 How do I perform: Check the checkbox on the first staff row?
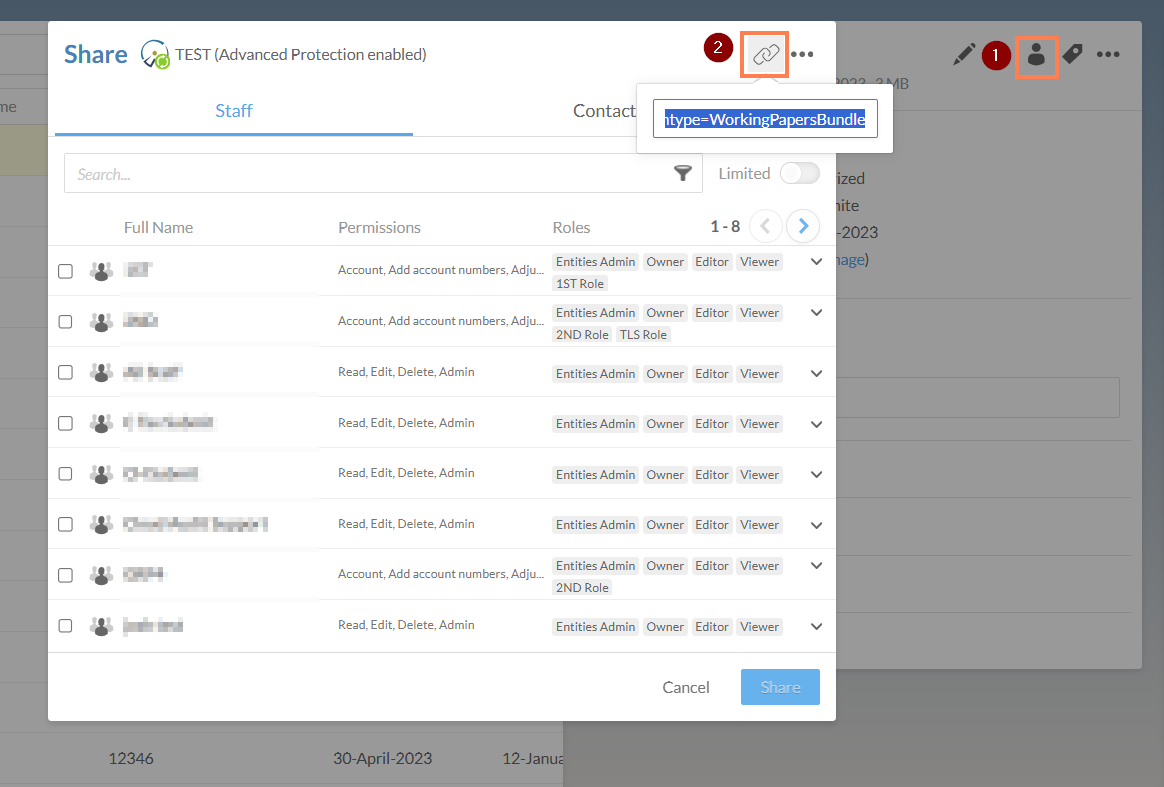tap(65, 270)
